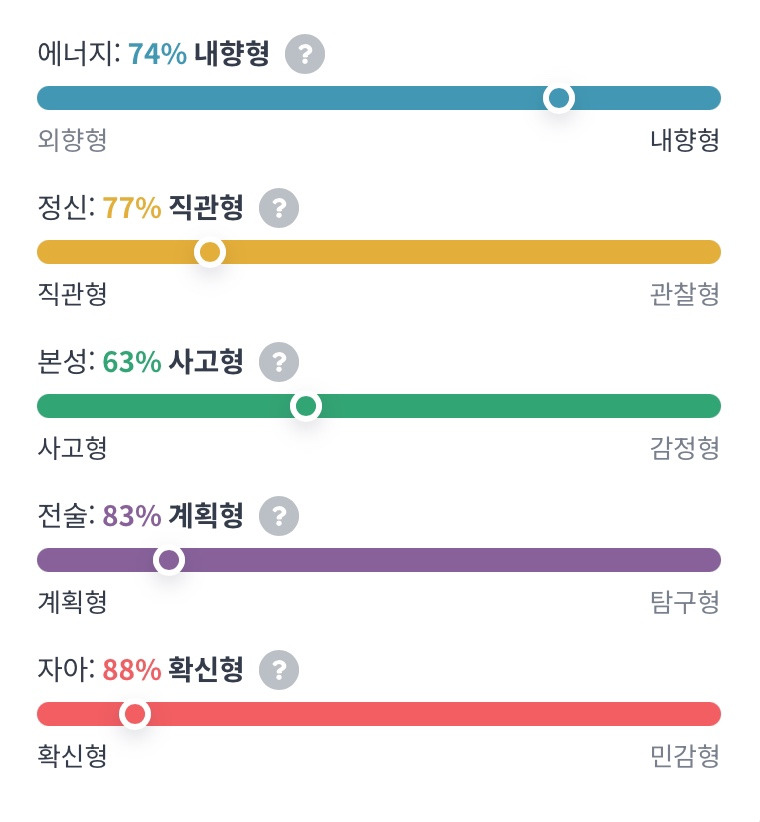This screenshot has width=760, height=822.
Task: Click the blue 에너지 slider handle
Action: [559, 98]
